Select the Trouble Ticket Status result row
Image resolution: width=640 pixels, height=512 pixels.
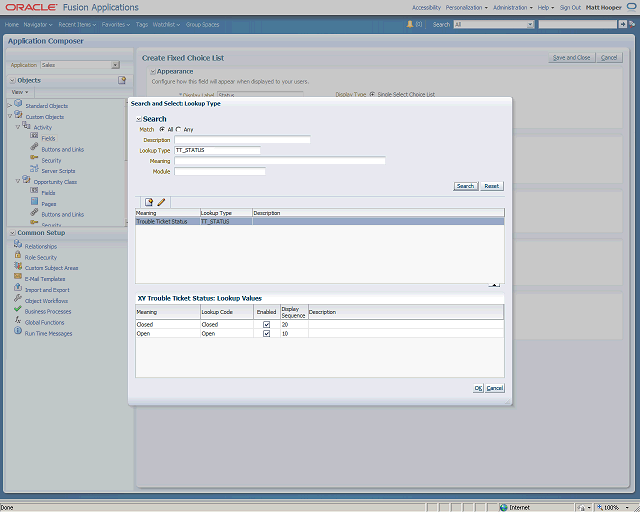320,221
